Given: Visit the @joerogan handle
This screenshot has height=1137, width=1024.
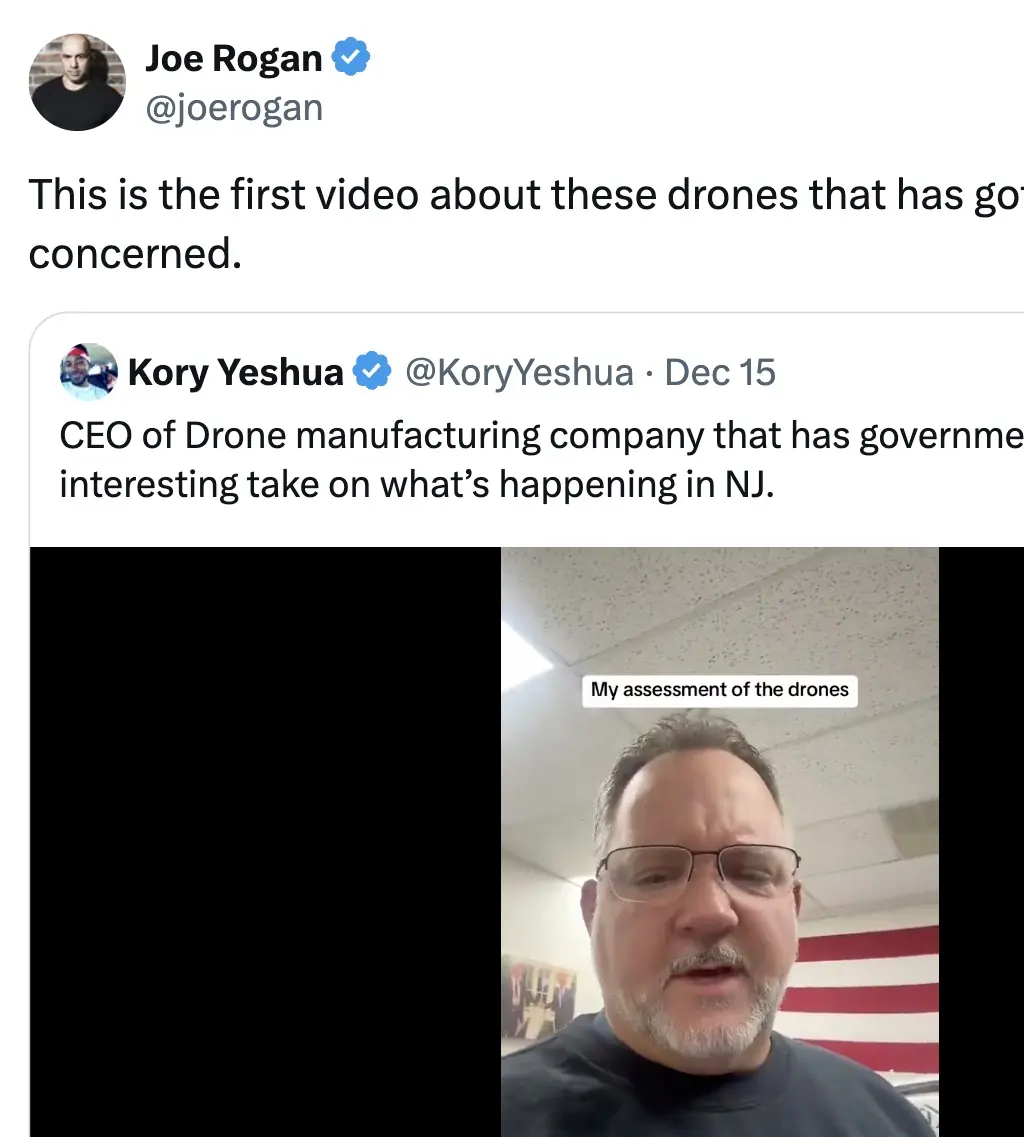Looking at the screenshot, I should coord(234,107).
